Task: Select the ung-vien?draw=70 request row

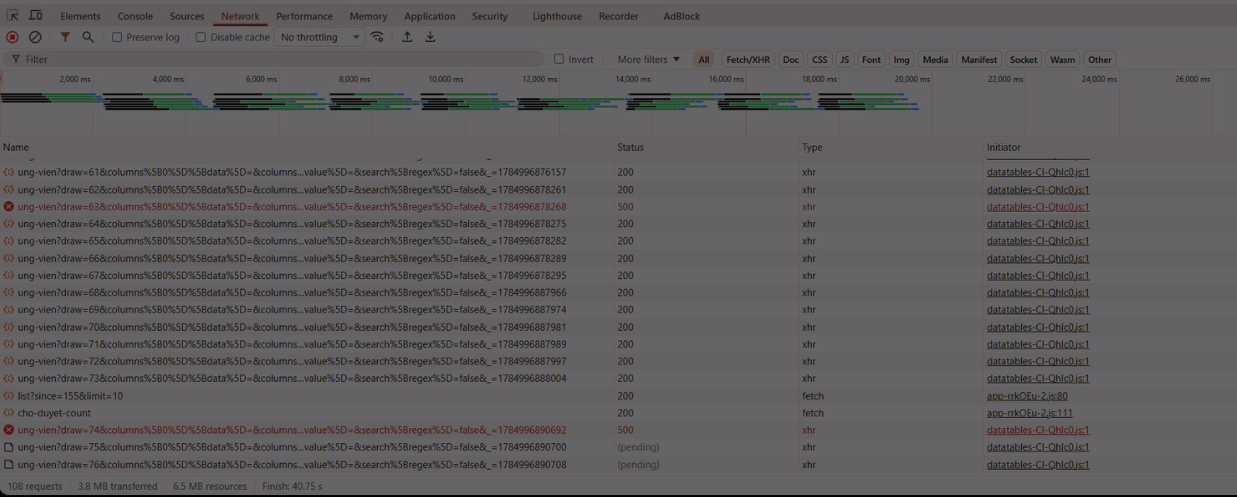Action: tap(618, 327)
